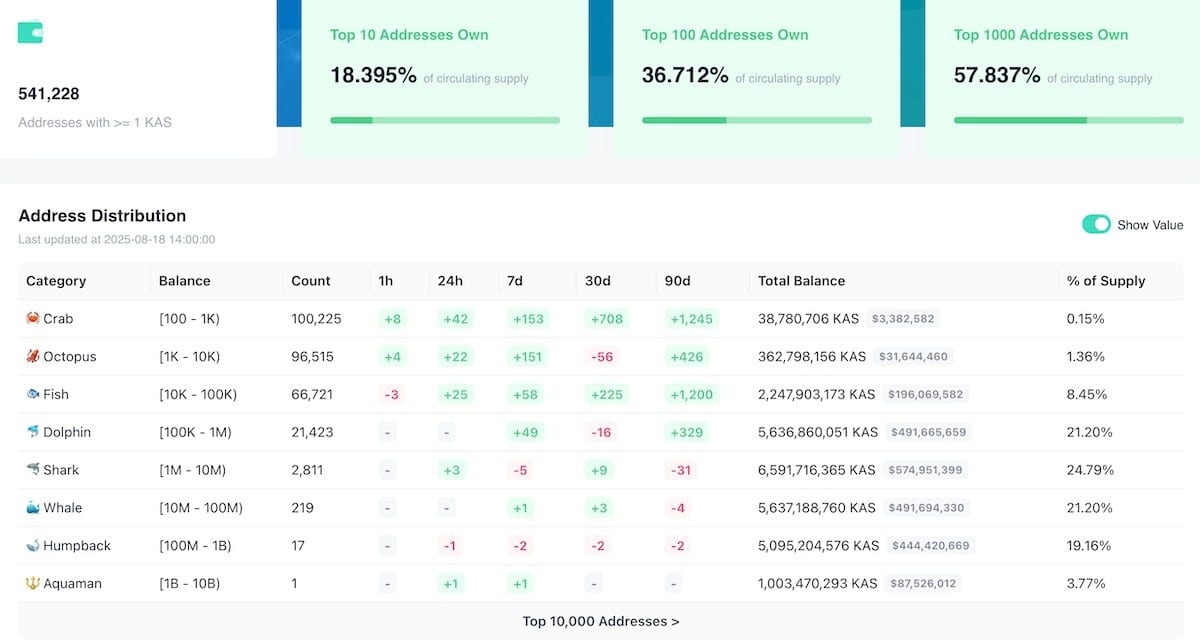Click the $31,644,460 value tag
This screenshot has height=640, width=1200.
[913, 357]
